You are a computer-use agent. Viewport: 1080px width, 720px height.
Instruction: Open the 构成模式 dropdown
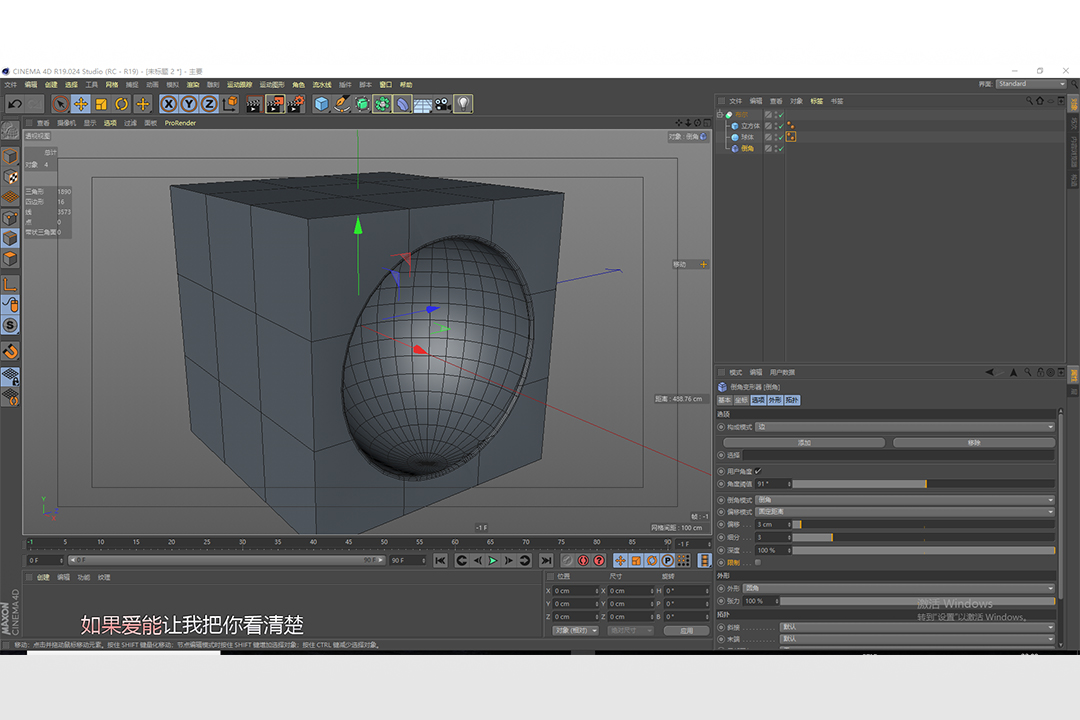point(904,427)
